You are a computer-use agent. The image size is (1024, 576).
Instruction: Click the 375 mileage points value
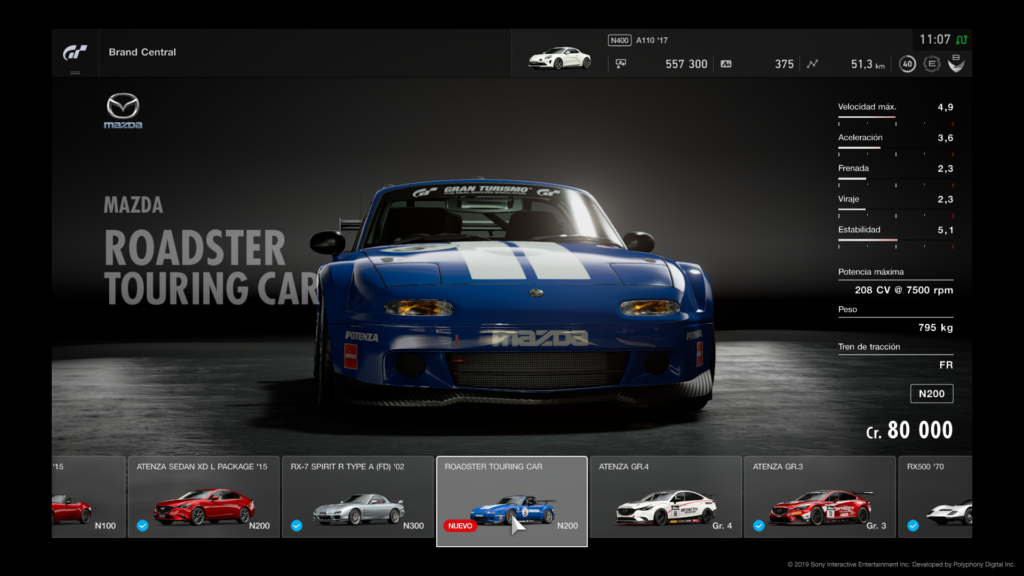pyautogui.click(x=784, y=64)
